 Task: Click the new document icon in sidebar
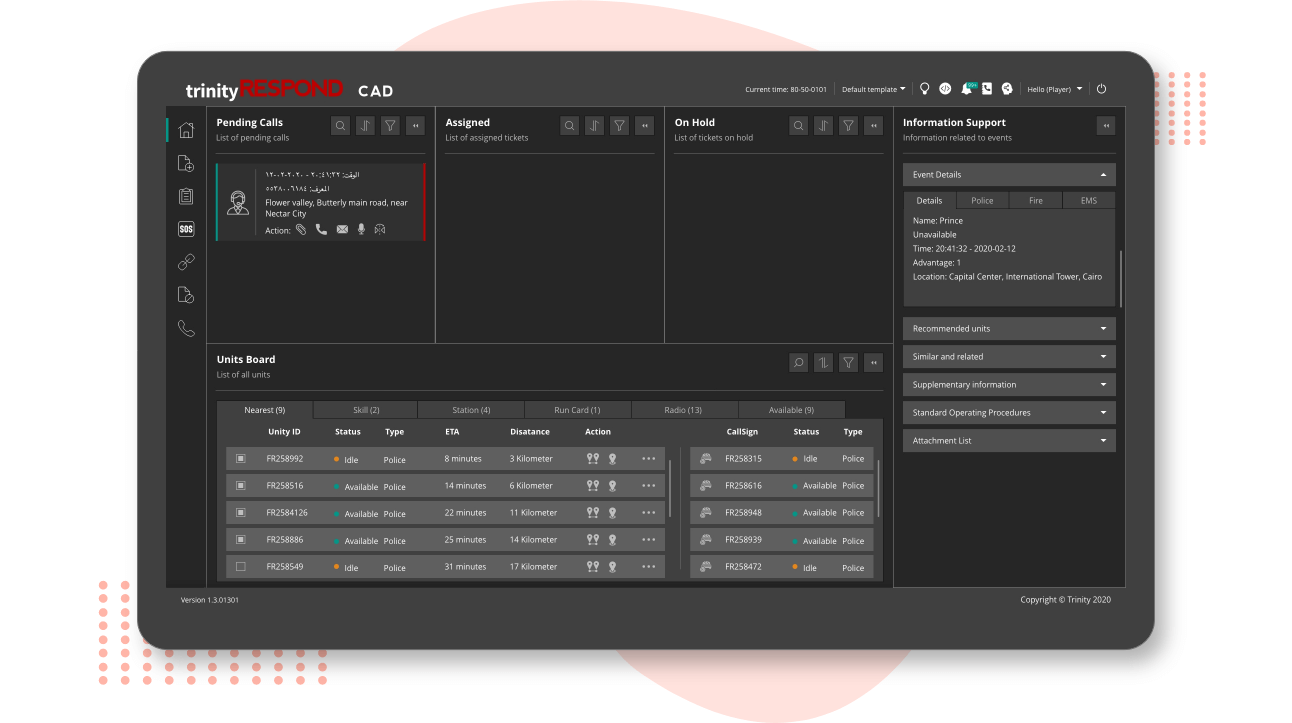click(186, 163)
